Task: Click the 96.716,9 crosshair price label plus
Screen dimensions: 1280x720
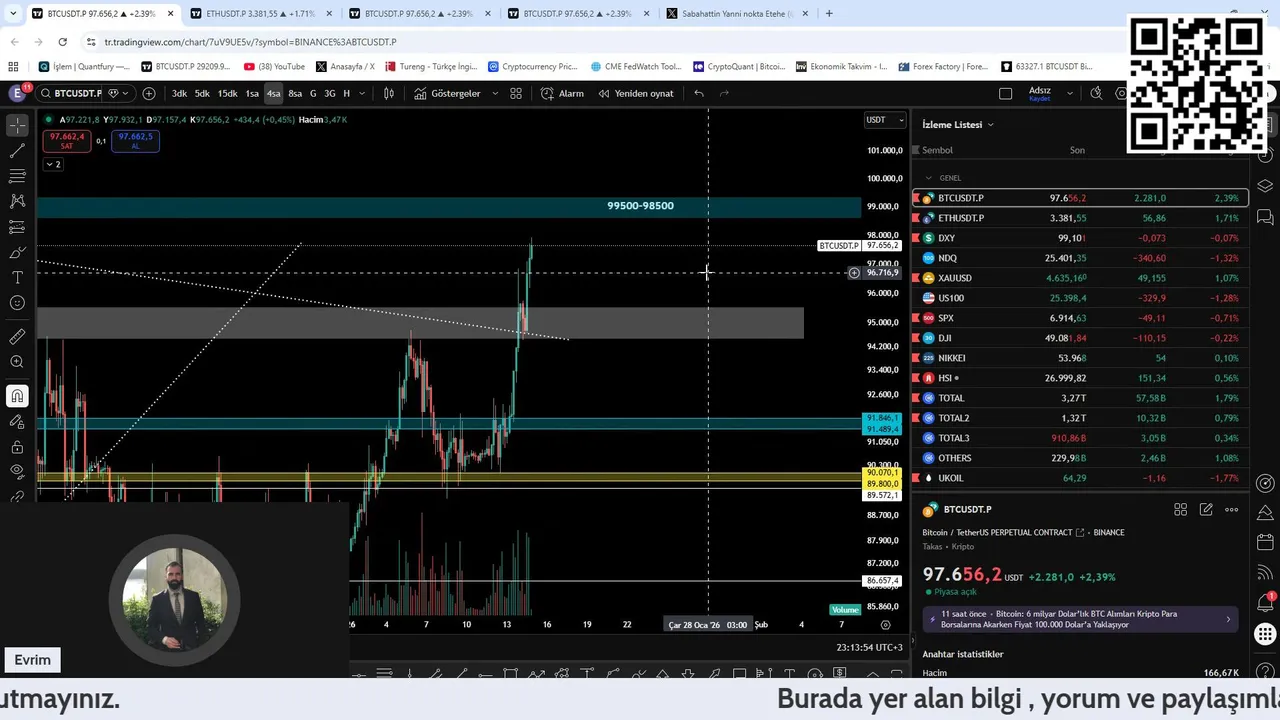Action: tap(854, 273)
